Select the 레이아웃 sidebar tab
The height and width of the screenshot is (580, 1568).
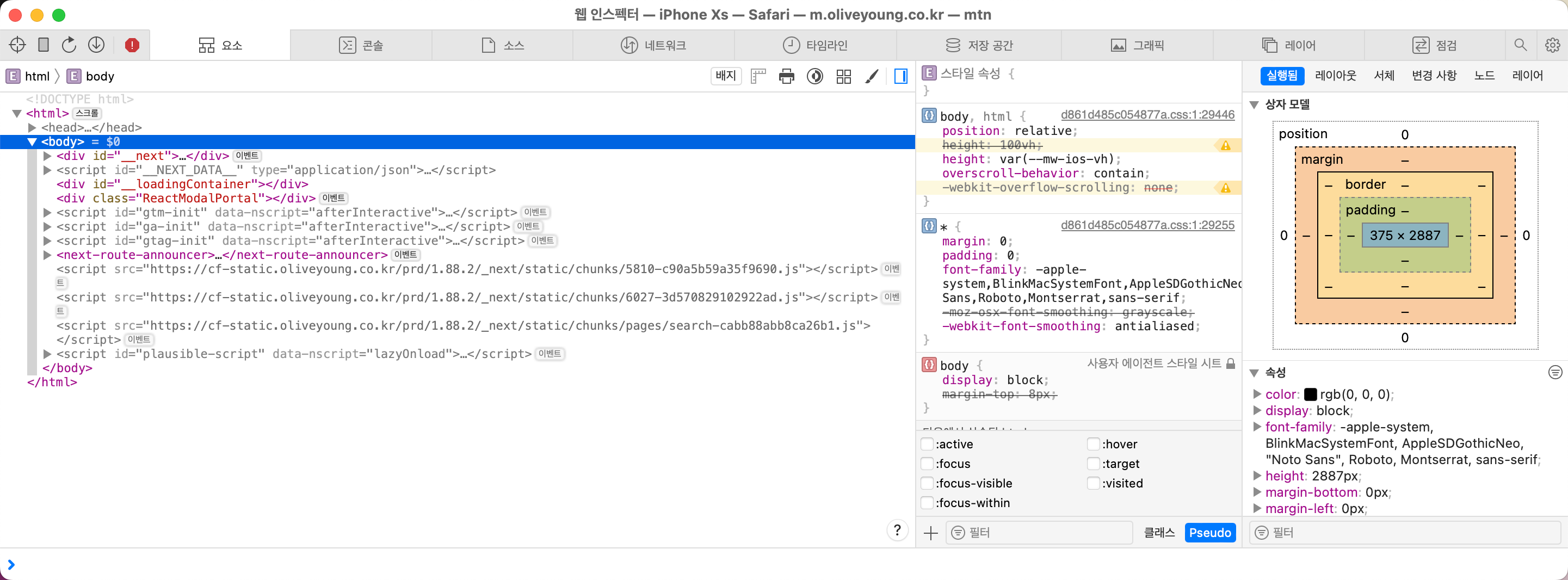tap(1336, 76)
